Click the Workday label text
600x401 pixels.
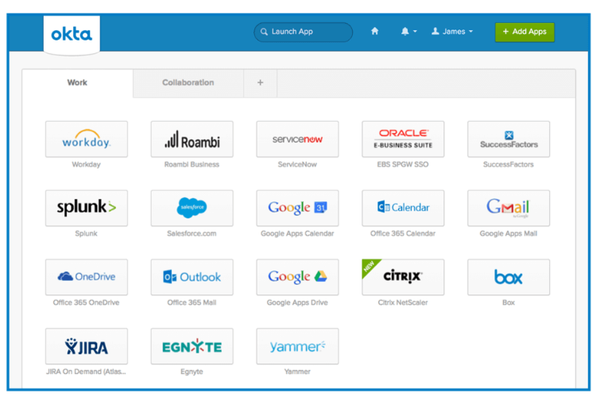[86, 165]
